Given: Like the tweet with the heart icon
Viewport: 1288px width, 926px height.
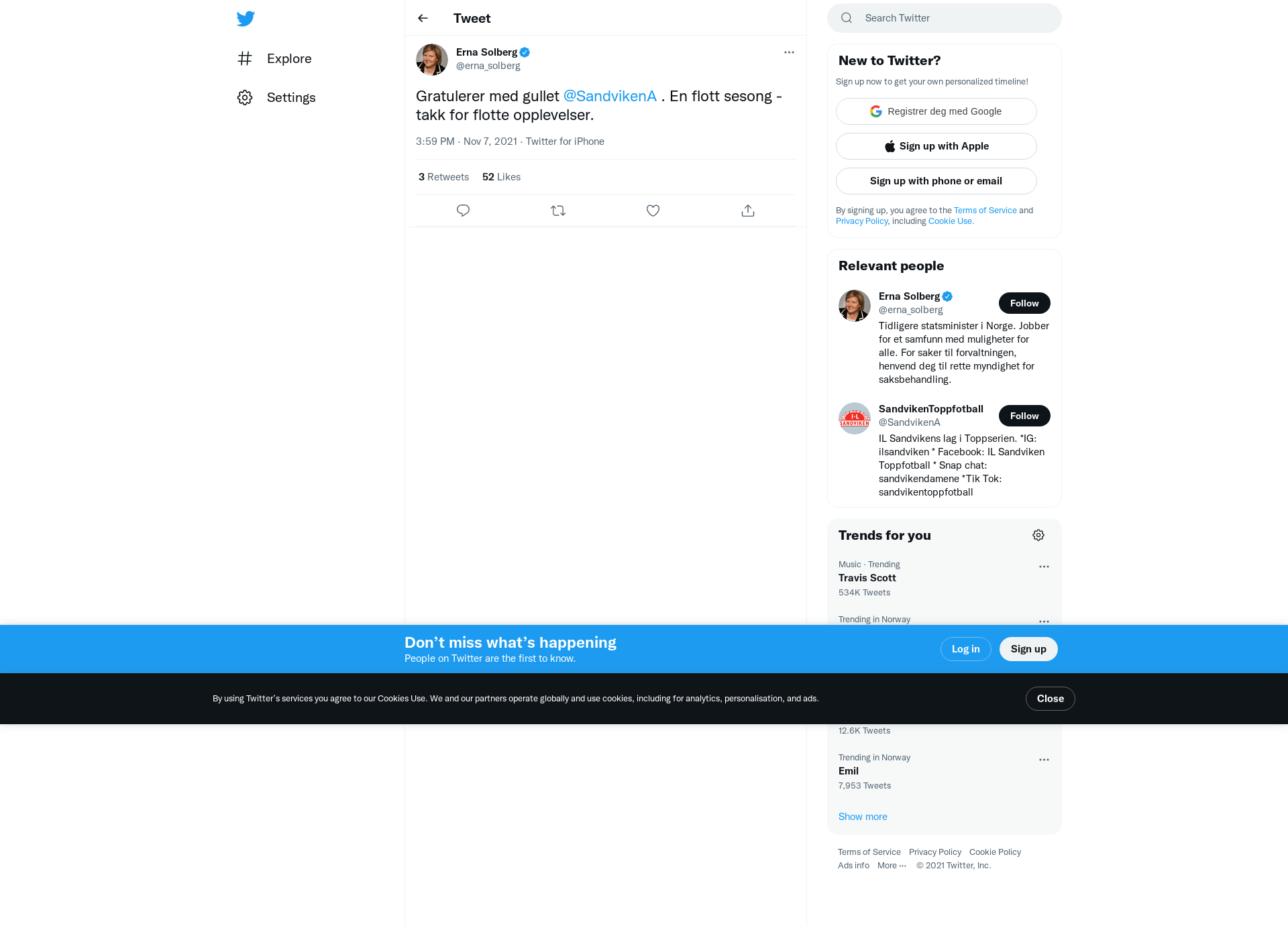Looking at the screenshot, I should (x=653, y=211).
